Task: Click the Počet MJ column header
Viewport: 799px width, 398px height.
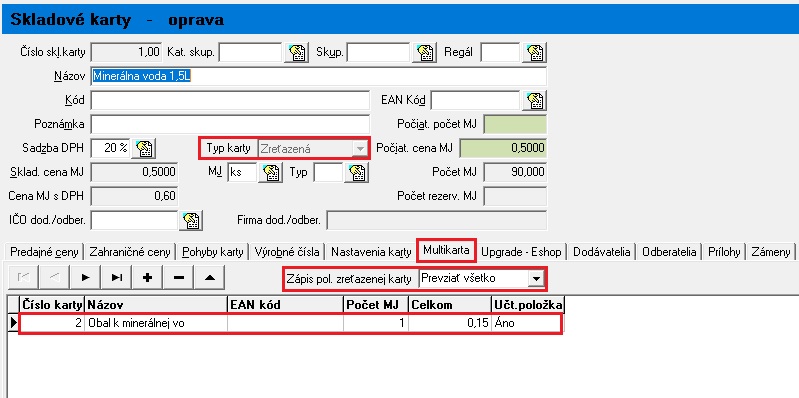Action: (376, 305)
